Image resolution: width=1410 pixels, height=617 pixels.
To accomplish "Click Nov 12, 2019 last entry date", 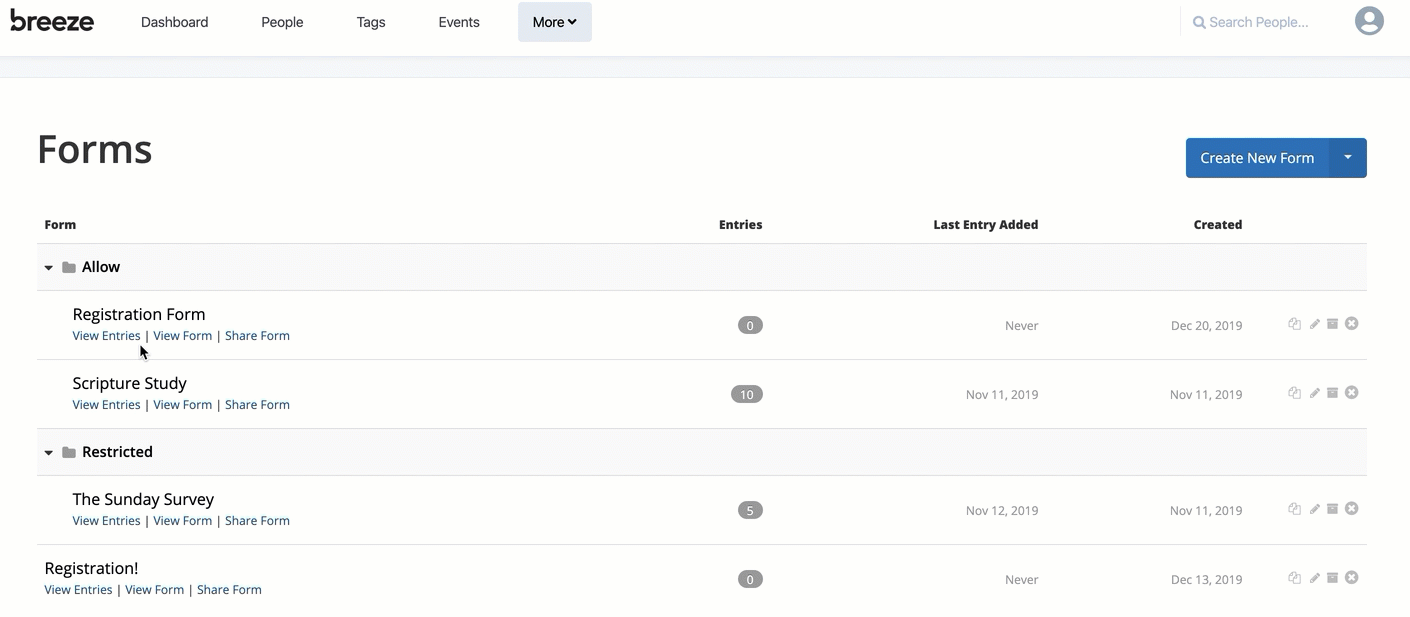I will [x=1002, y=511].
